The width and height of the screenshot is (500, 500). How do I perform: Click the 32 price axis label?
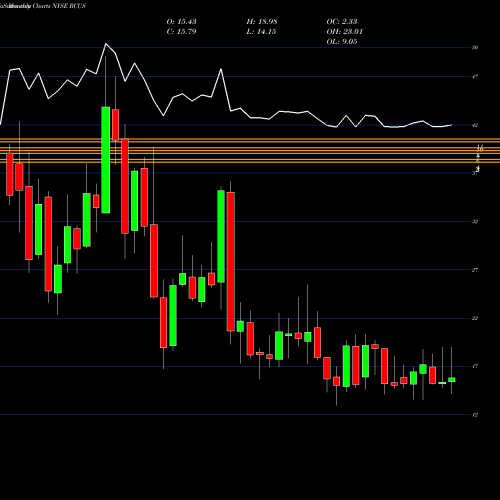point(475,221)
